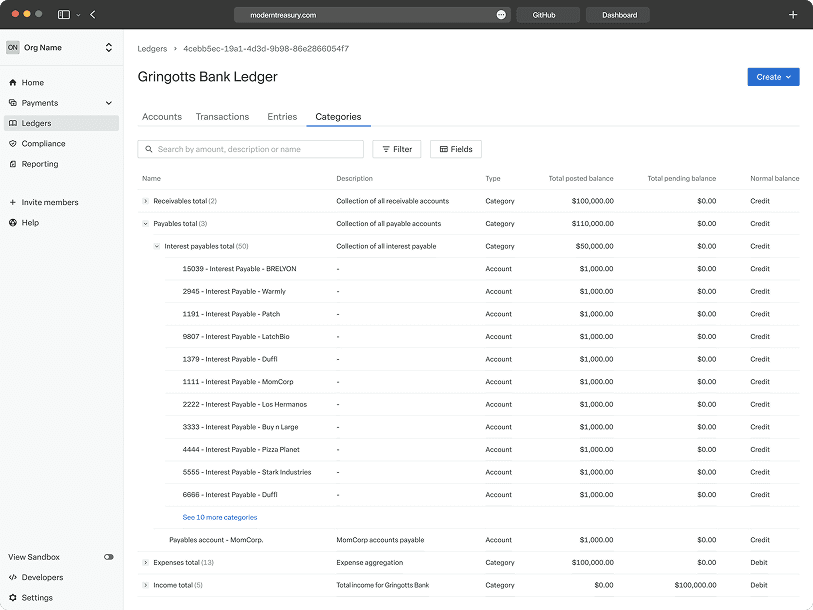
Task: Click row 1191 - Interest Payable - Patch
Action: click(x=482, y=314)
